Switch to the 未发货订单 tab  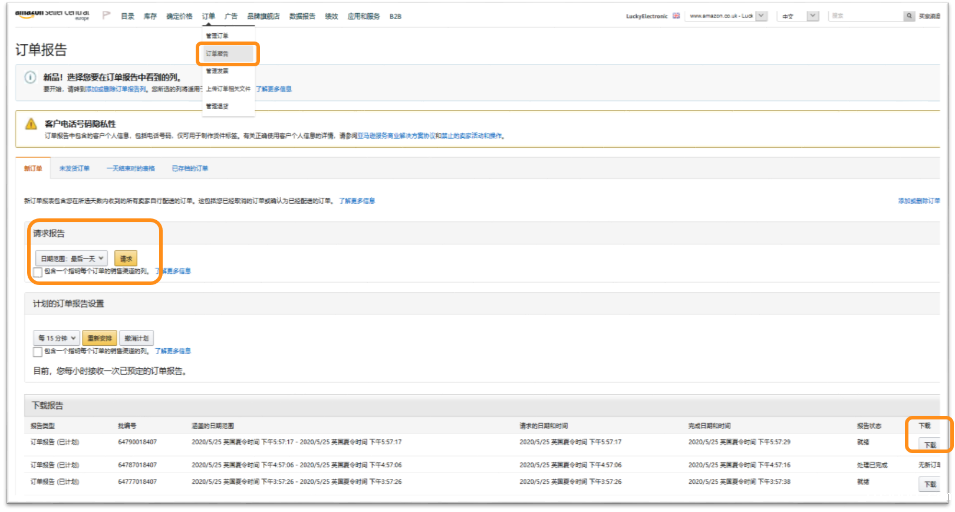74,168
